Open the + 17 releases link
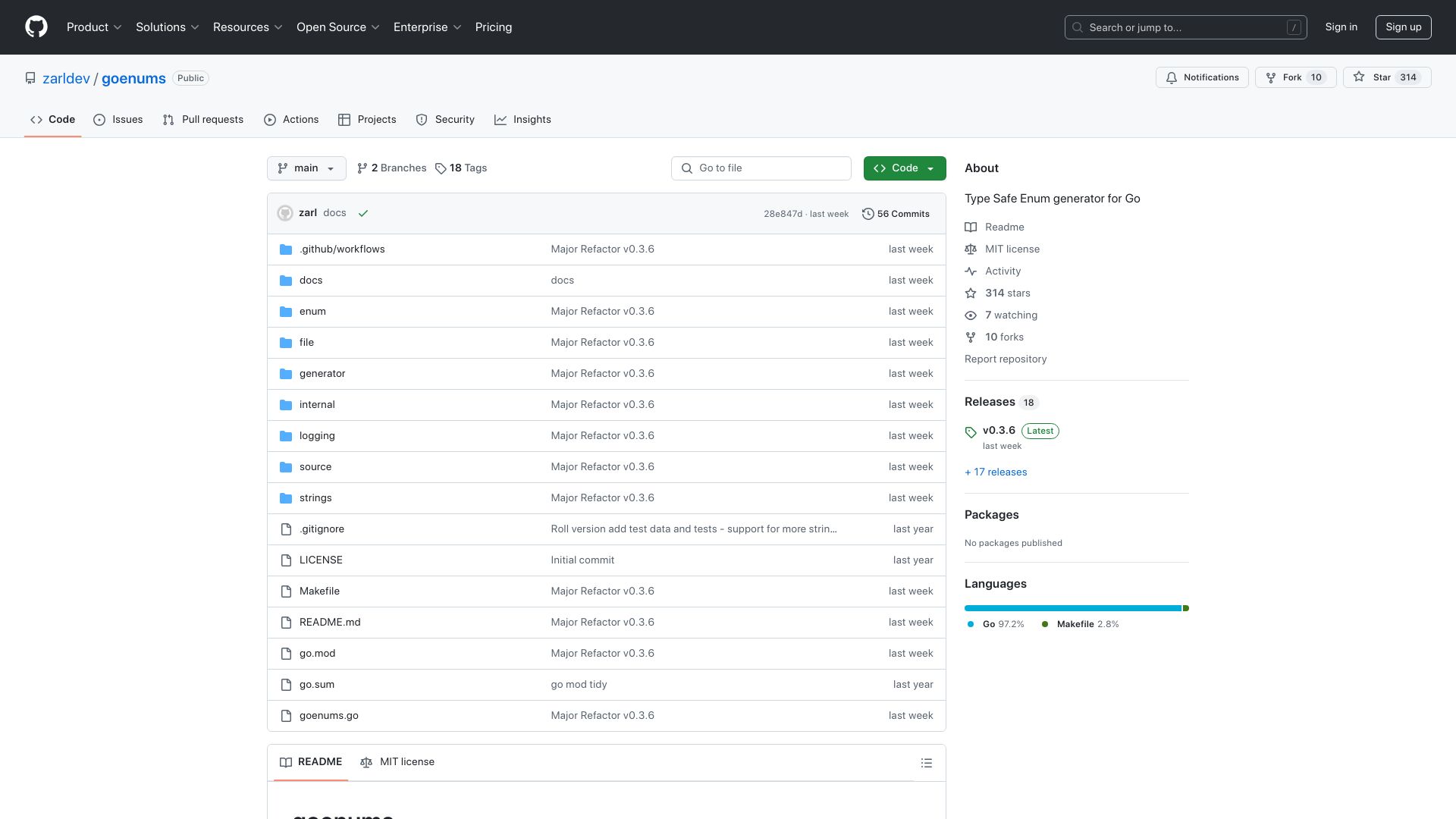 tap(996, 472)
